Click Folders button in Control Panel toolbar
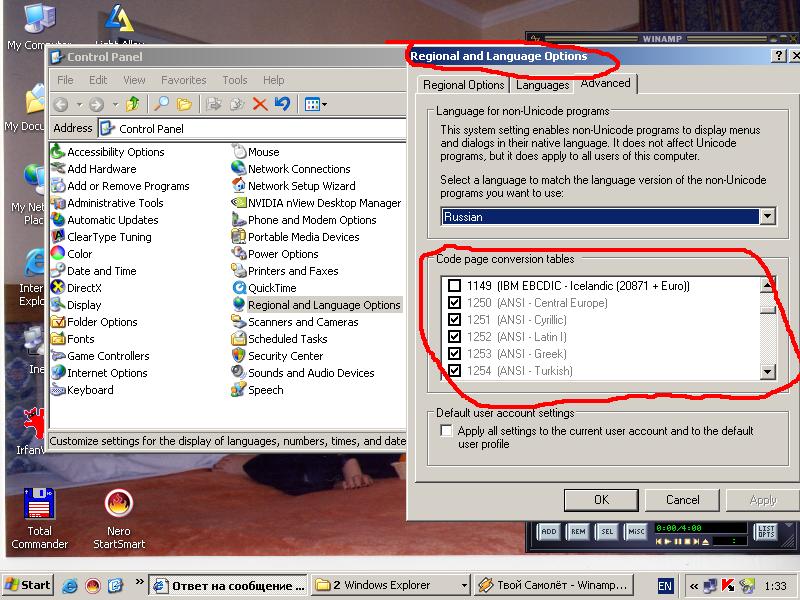800x600 pixels. click(x=184, y=104)
